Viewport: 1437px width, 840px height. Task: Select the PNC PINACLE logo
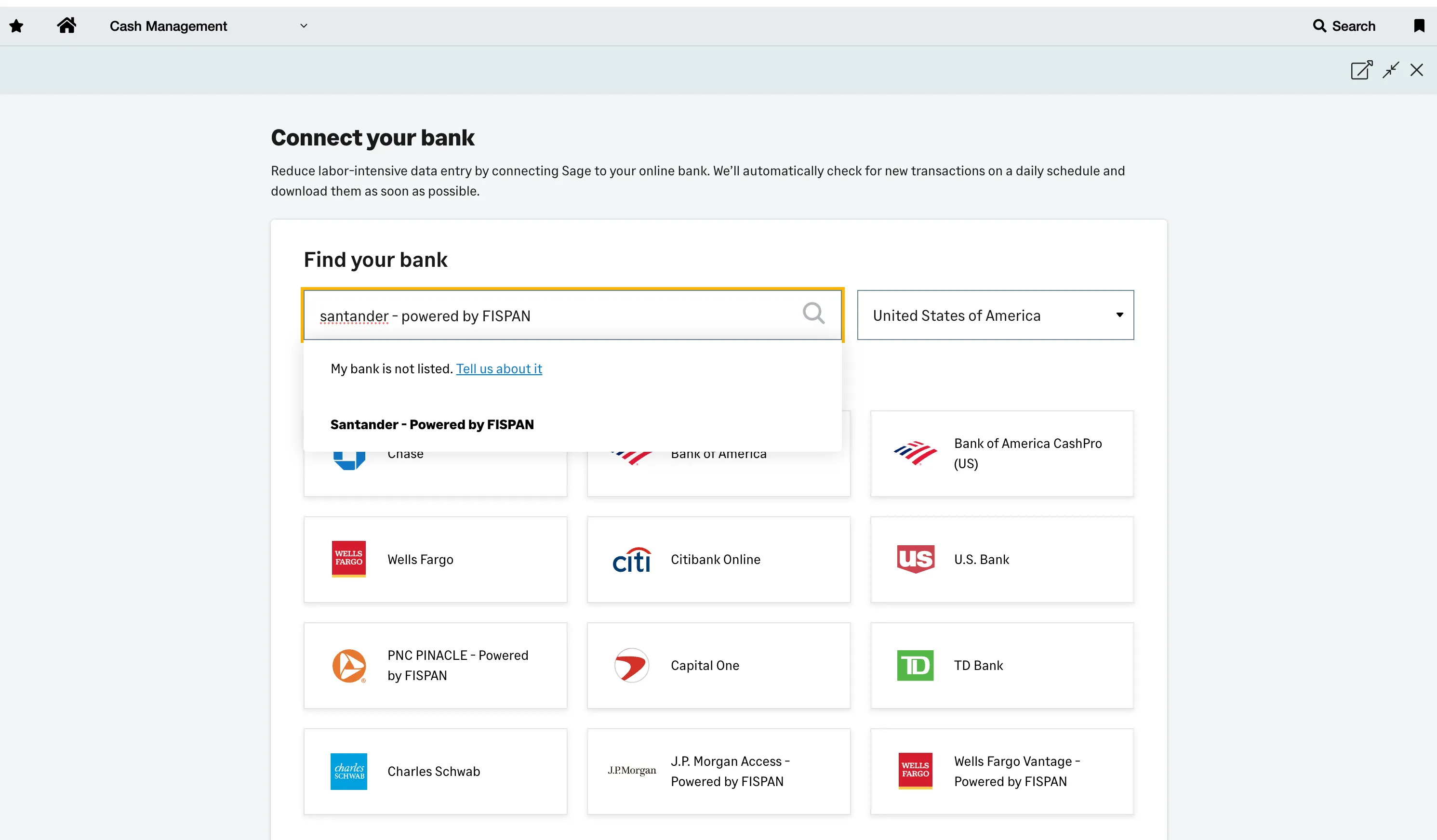coord(349,666)
